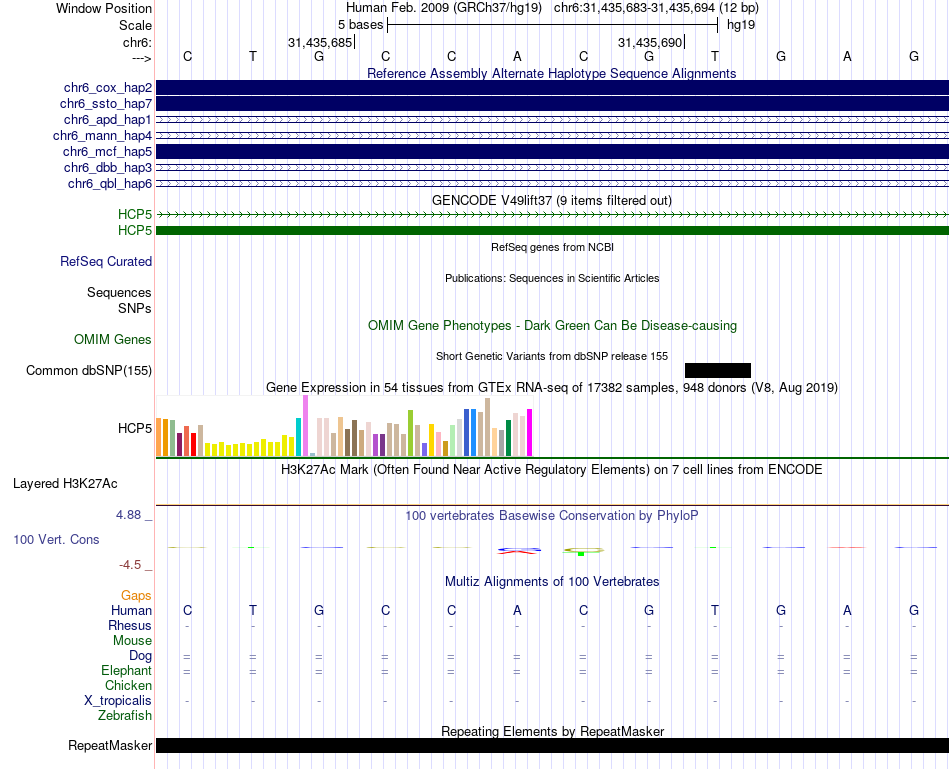This screenshot has width=950, height=769.
Task: Click the black dbSNP variant block
Action: [x=717, y=370]
